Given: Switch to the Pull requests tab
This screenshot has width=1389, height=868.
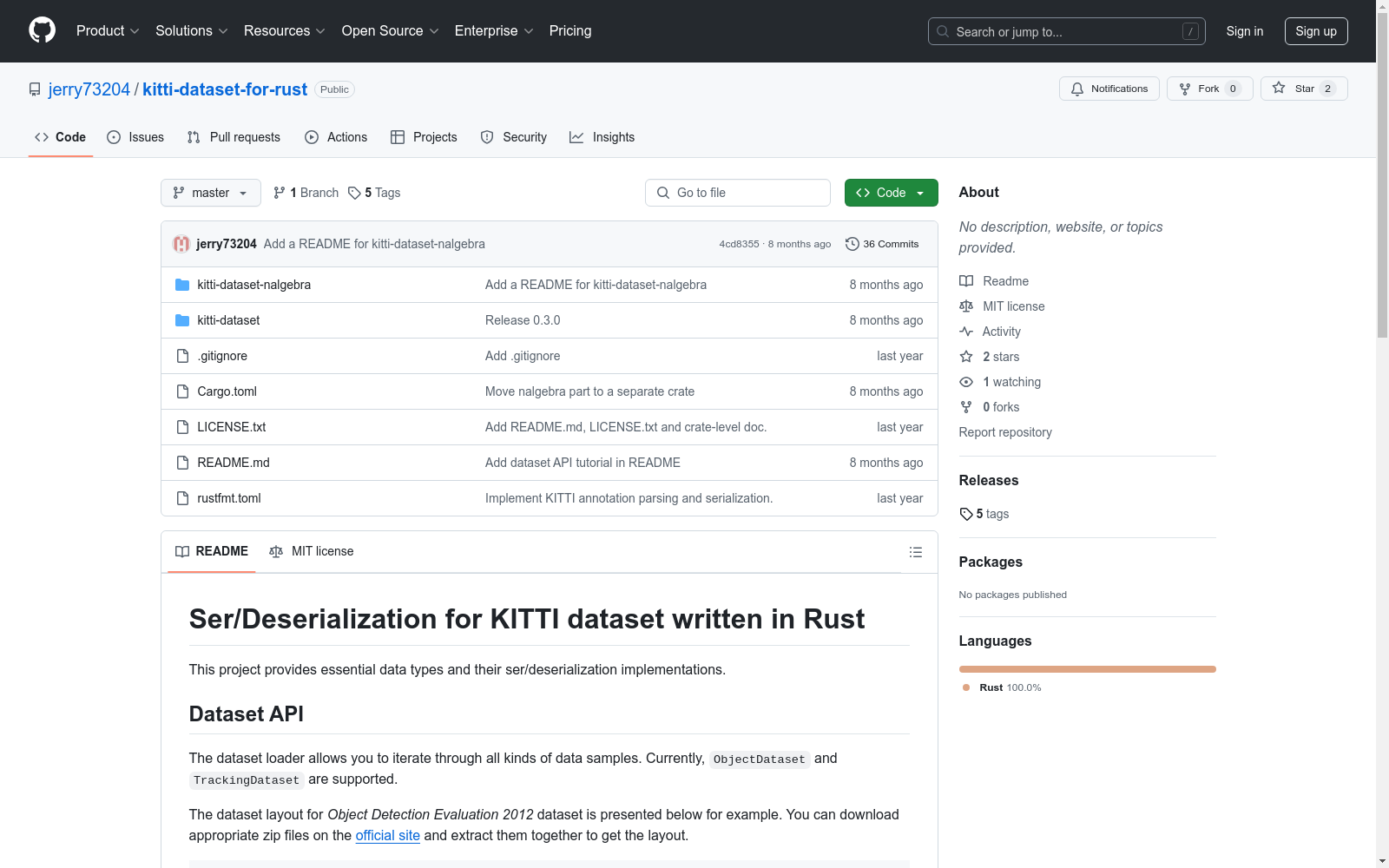Looking at the screenshot, I should tap(234, 137).
